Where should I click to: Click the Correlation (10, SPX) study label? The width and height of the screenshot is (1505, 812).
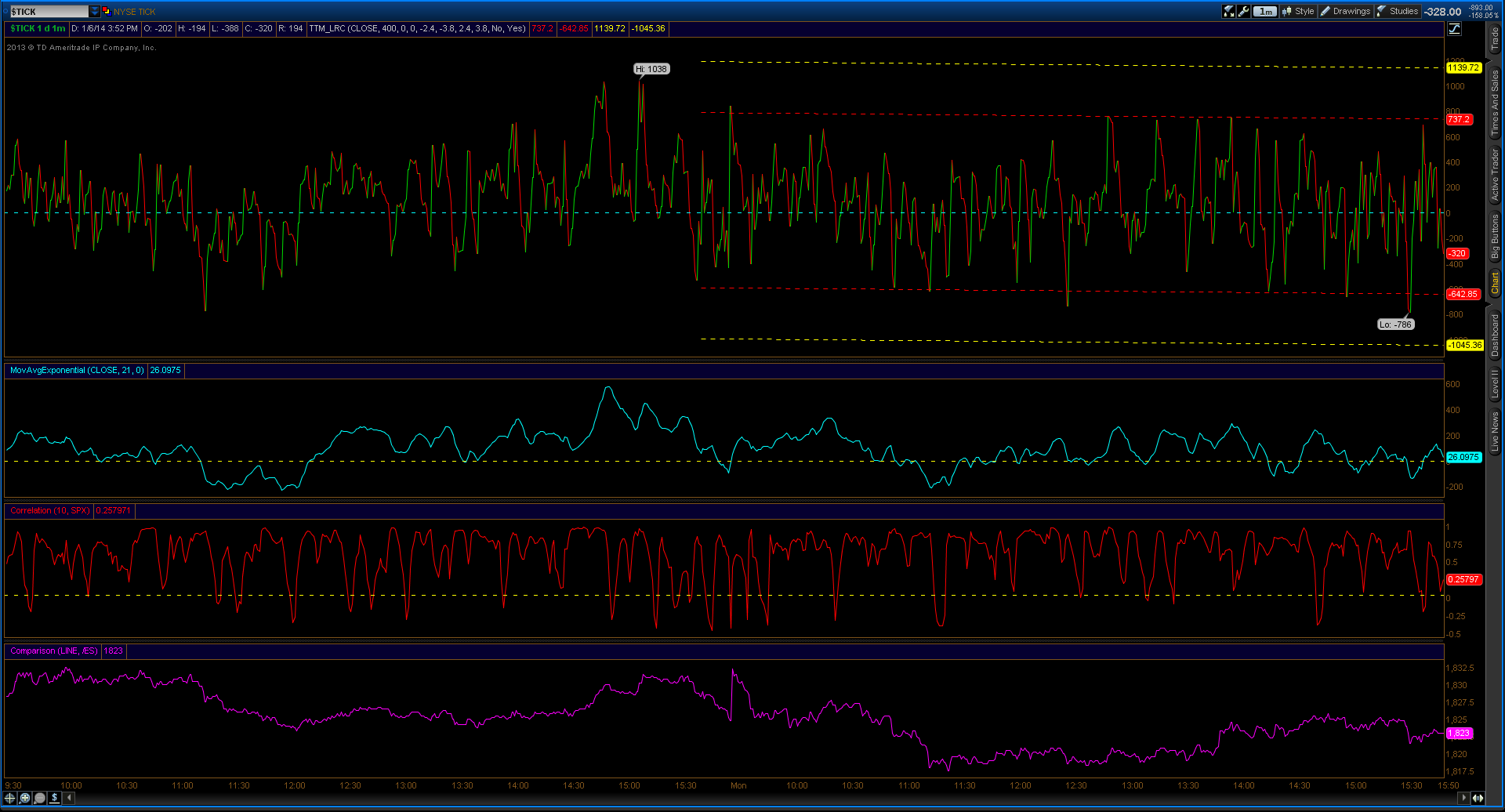(x=50, y=510)
